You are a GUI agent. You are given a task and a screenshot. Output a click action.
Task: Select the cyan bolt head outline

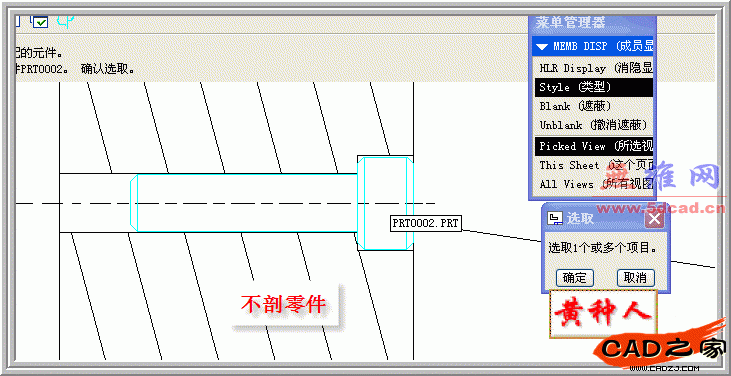point(386,203)
